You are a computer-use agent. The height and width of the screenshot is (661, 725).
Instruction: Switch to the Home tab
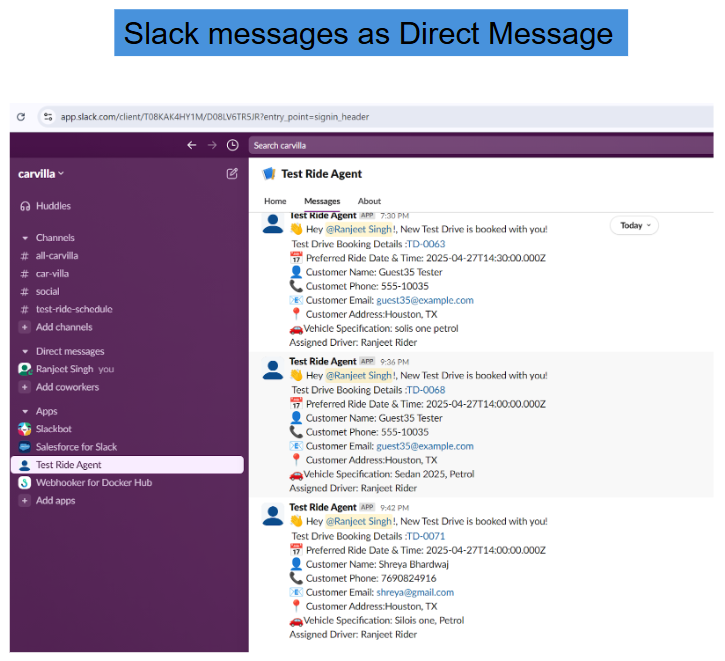[275, 201]
